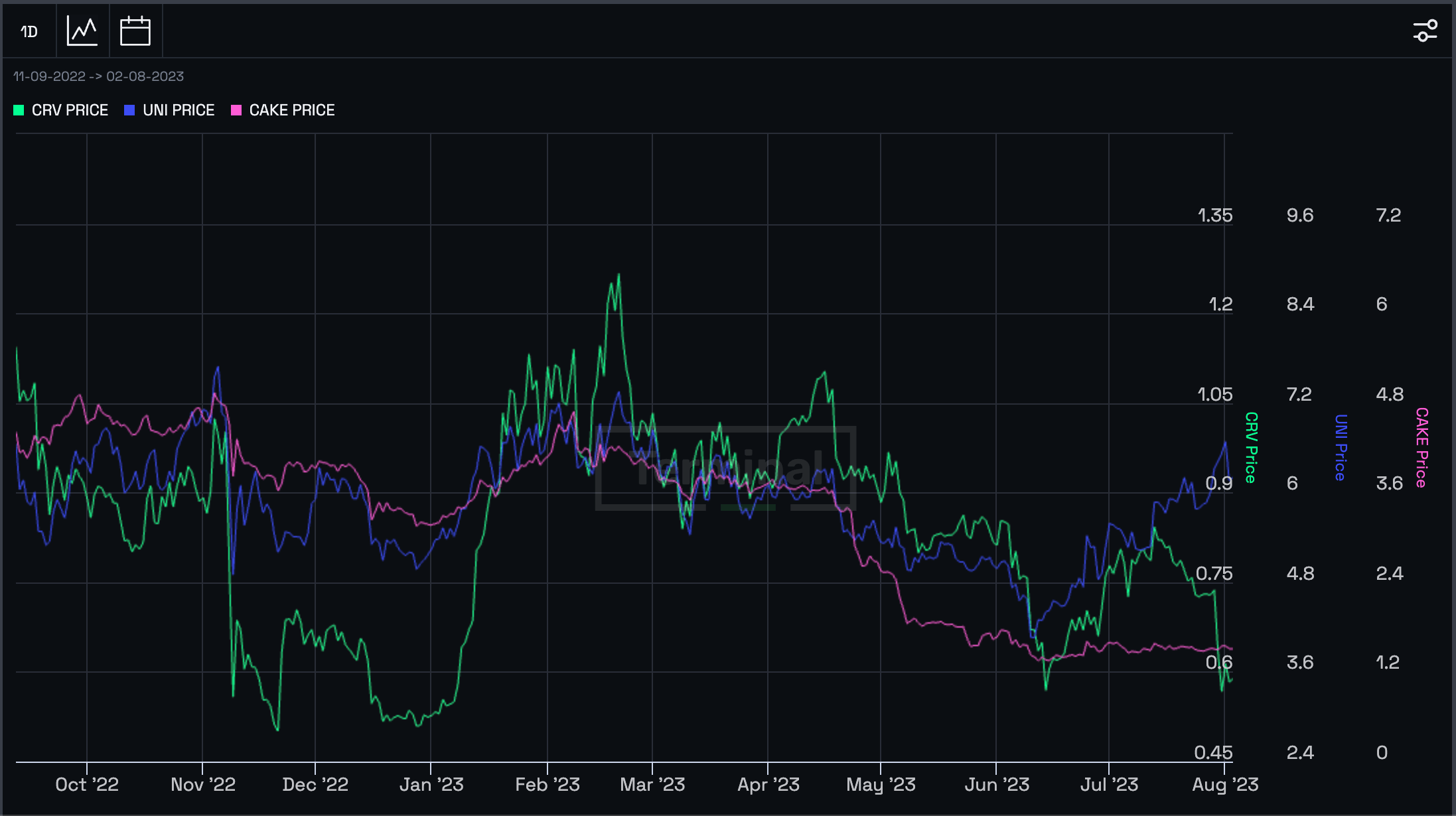The width and height of the screenshot is (1456, 816).
Task: Click the vertical CRV Price axis title
Action: click(1251, 448)
